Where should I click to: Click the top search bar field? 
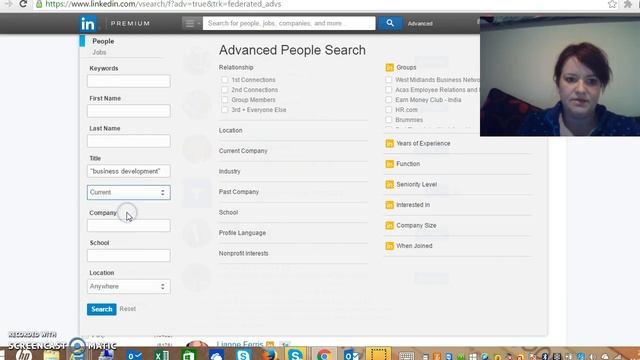(x=289, y=23)
